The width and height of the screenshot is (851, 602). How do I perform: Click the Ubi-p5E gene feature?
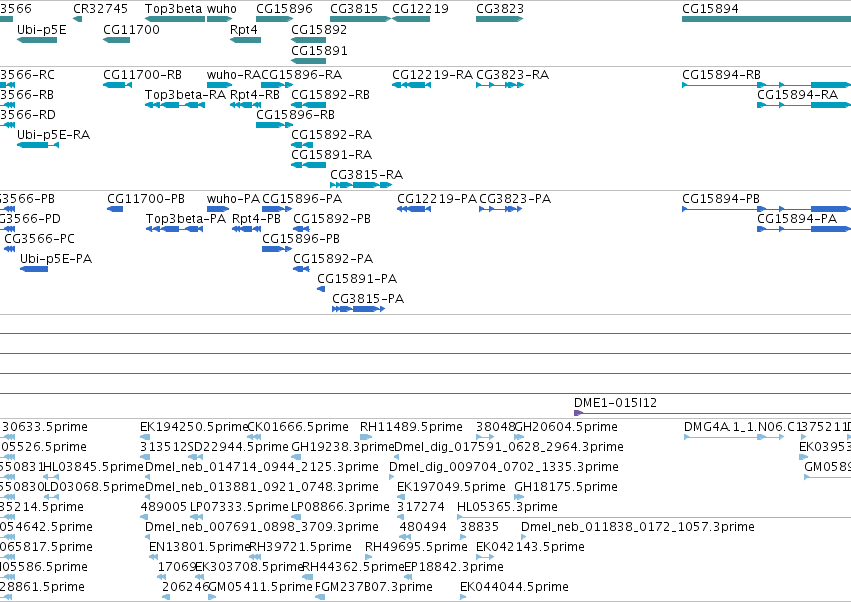pos(37,40)
